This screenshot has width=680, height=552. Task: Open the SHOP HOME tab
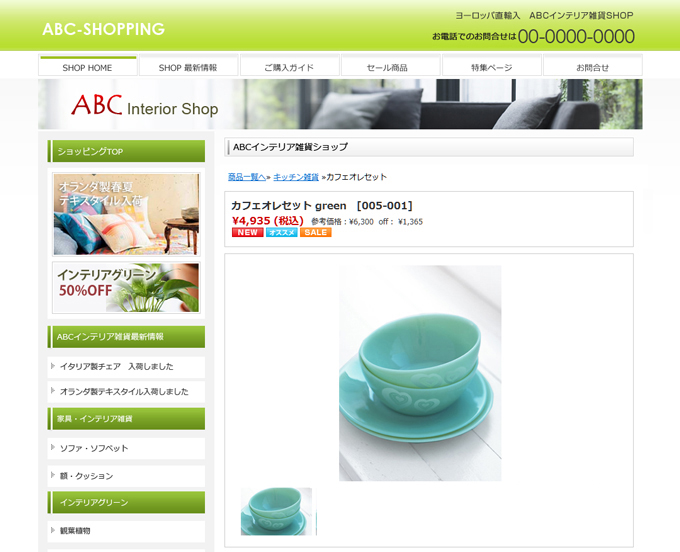(x=88, y=66)
